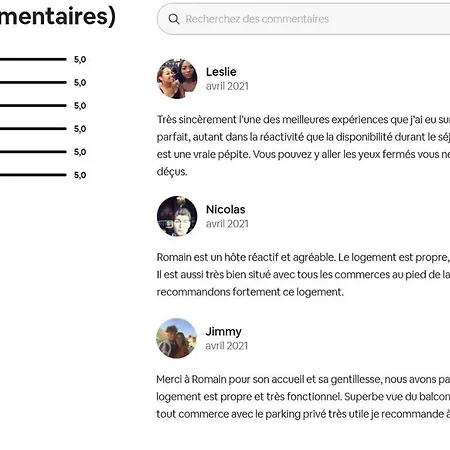The width and height of the screenshot is (450, 450).
Task: Click the 'avril 2021' date under Leslie
Action: pos(227,86)
